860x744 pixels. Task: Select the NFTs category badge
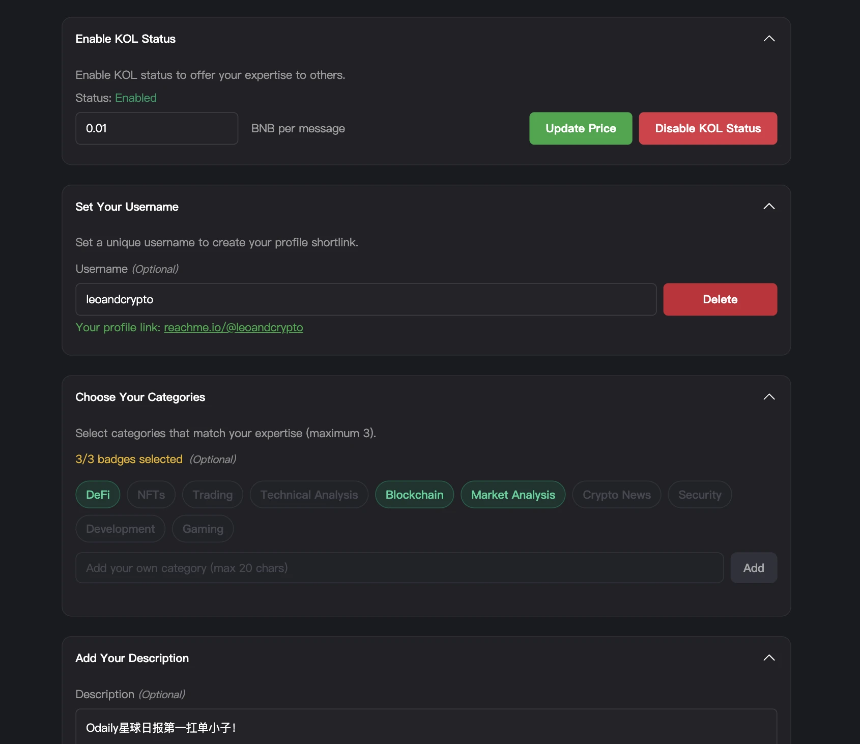point(149,494)
